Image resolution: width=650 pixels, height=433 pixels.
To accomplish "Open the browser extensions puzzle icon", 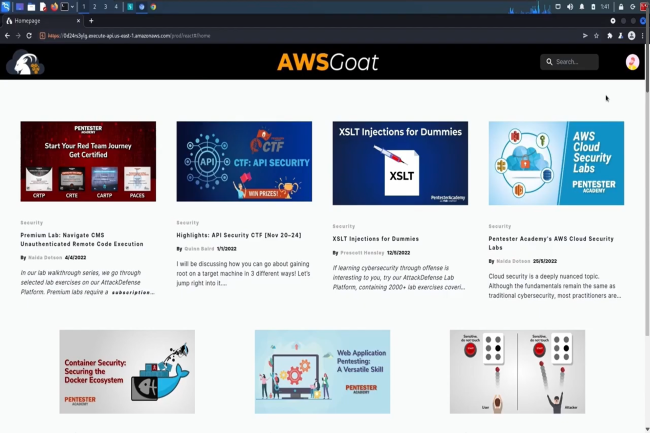I will 609,36.
